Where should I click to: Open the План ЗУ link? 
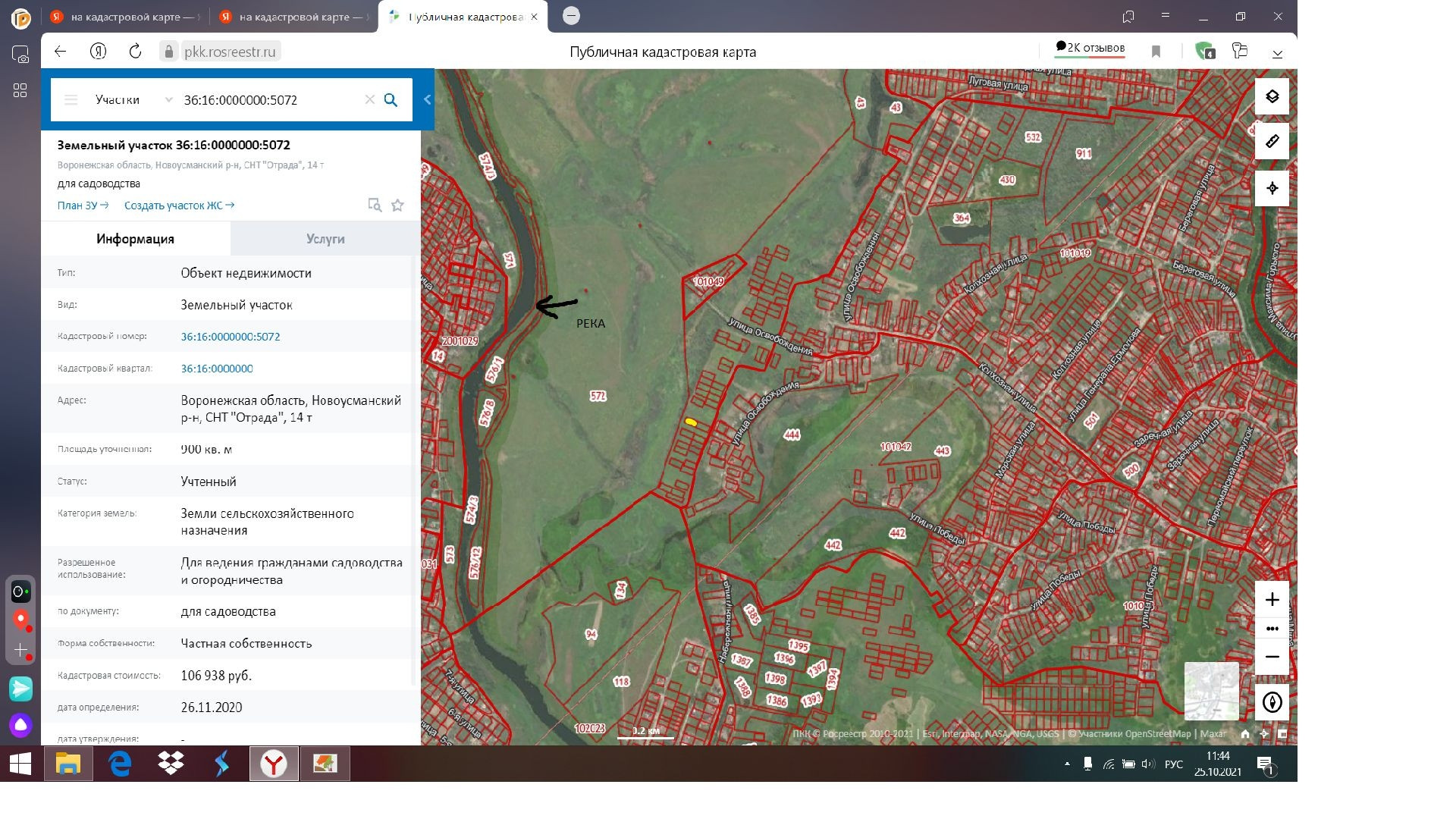pos(83,206)
